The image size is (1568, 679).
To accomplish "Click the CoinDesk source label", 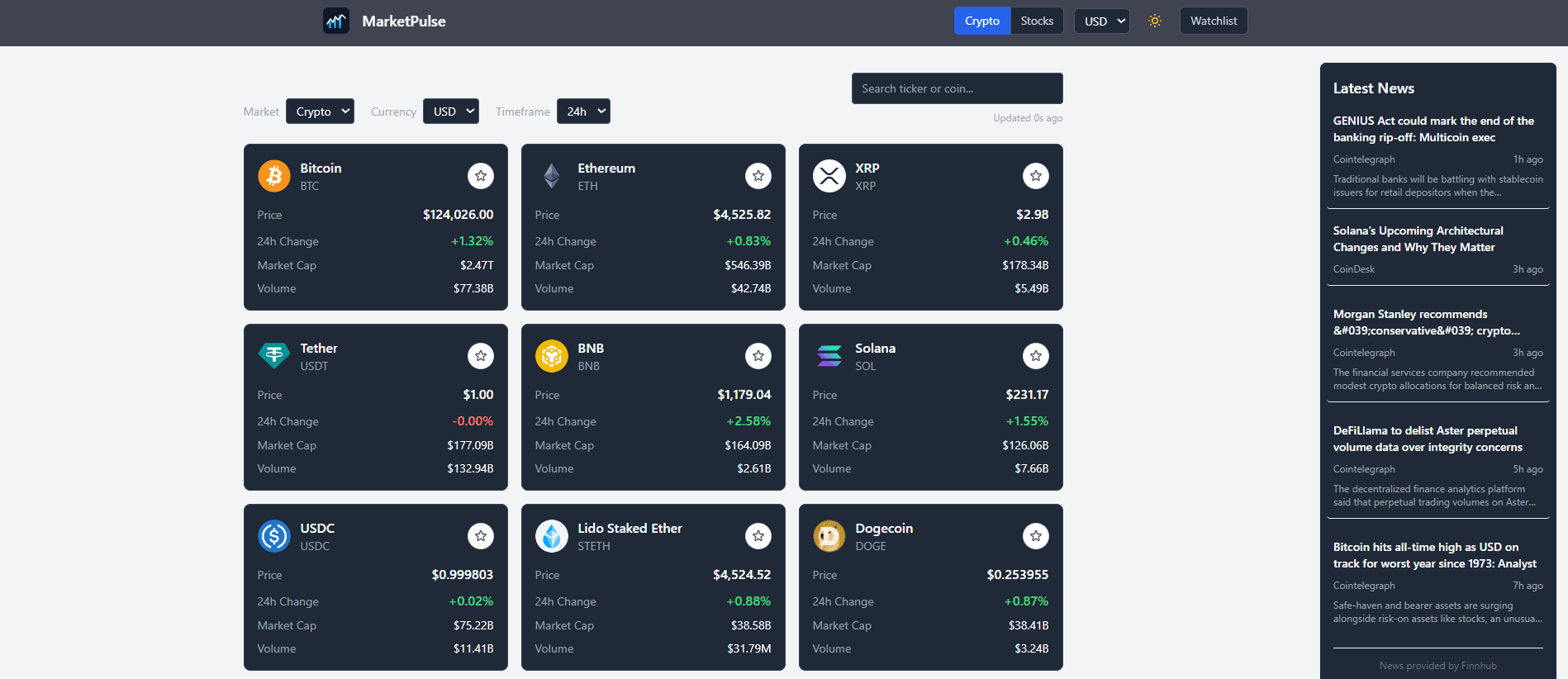I will click(x=1354, y=269).
